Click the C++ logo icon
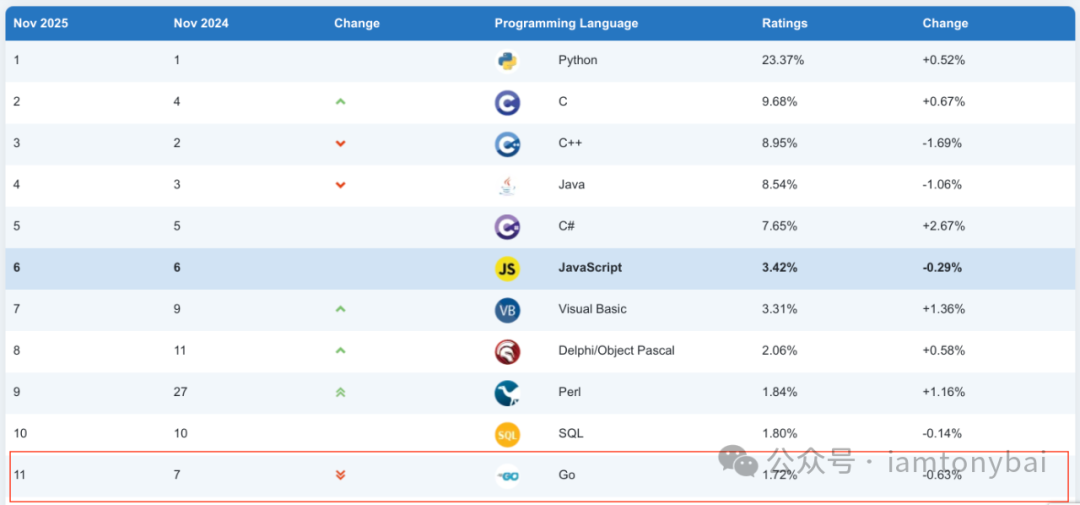The height and width of the screenshot is (505, 1080). [507, 144]
